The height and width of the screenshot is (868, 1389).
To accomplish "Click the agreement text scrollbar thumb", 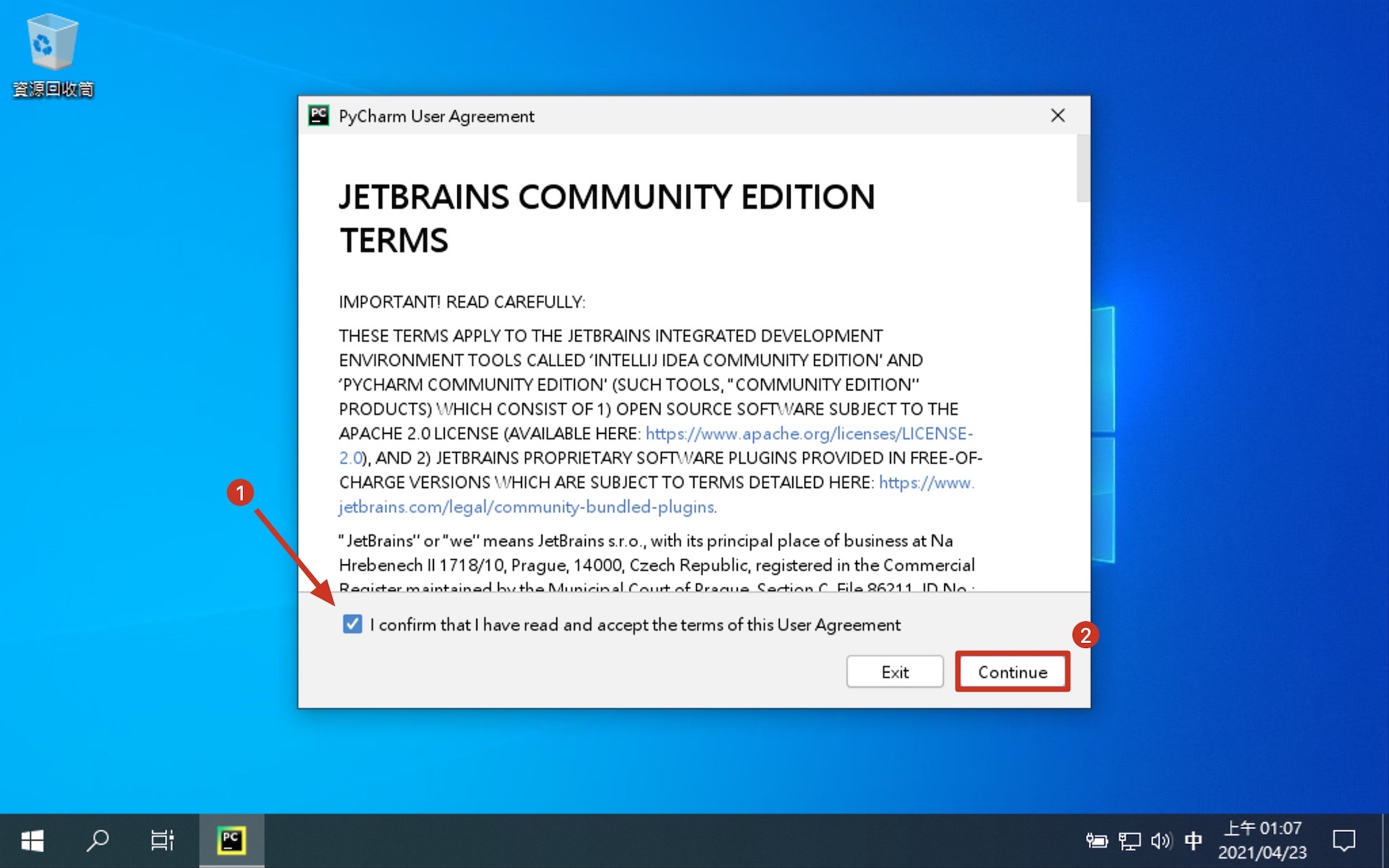I will pos(1083,168).
